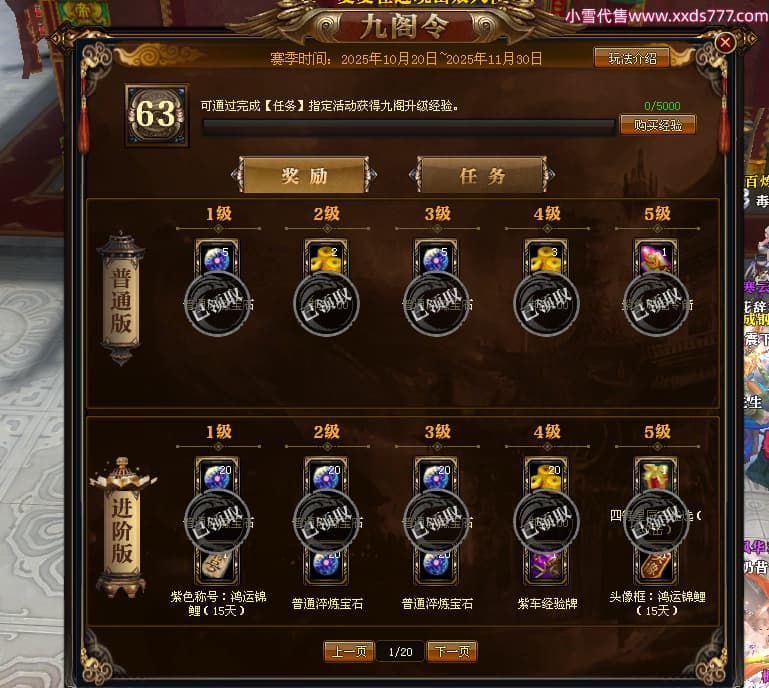769x688 pixels.
Task: Select 普通版 1级 gem reward icon
Action: click(217, 259)
